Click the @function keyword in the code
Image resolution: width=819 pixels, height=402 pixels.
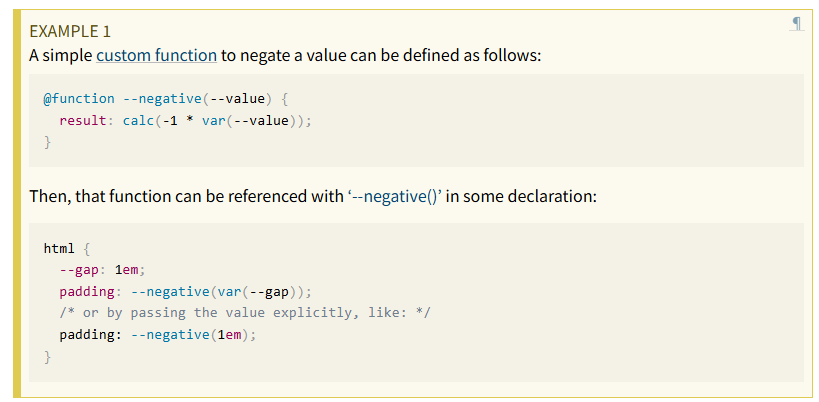coord(79,98)
